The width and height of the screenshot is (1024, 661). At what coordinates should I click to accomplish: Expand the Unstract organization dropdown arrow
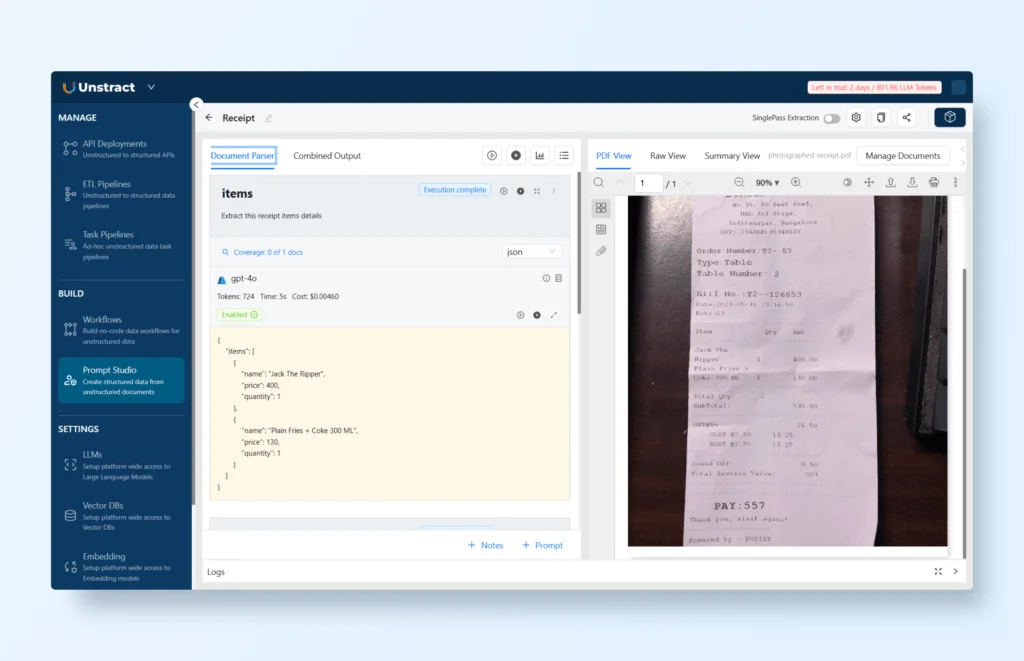click(x=151, y=87)
